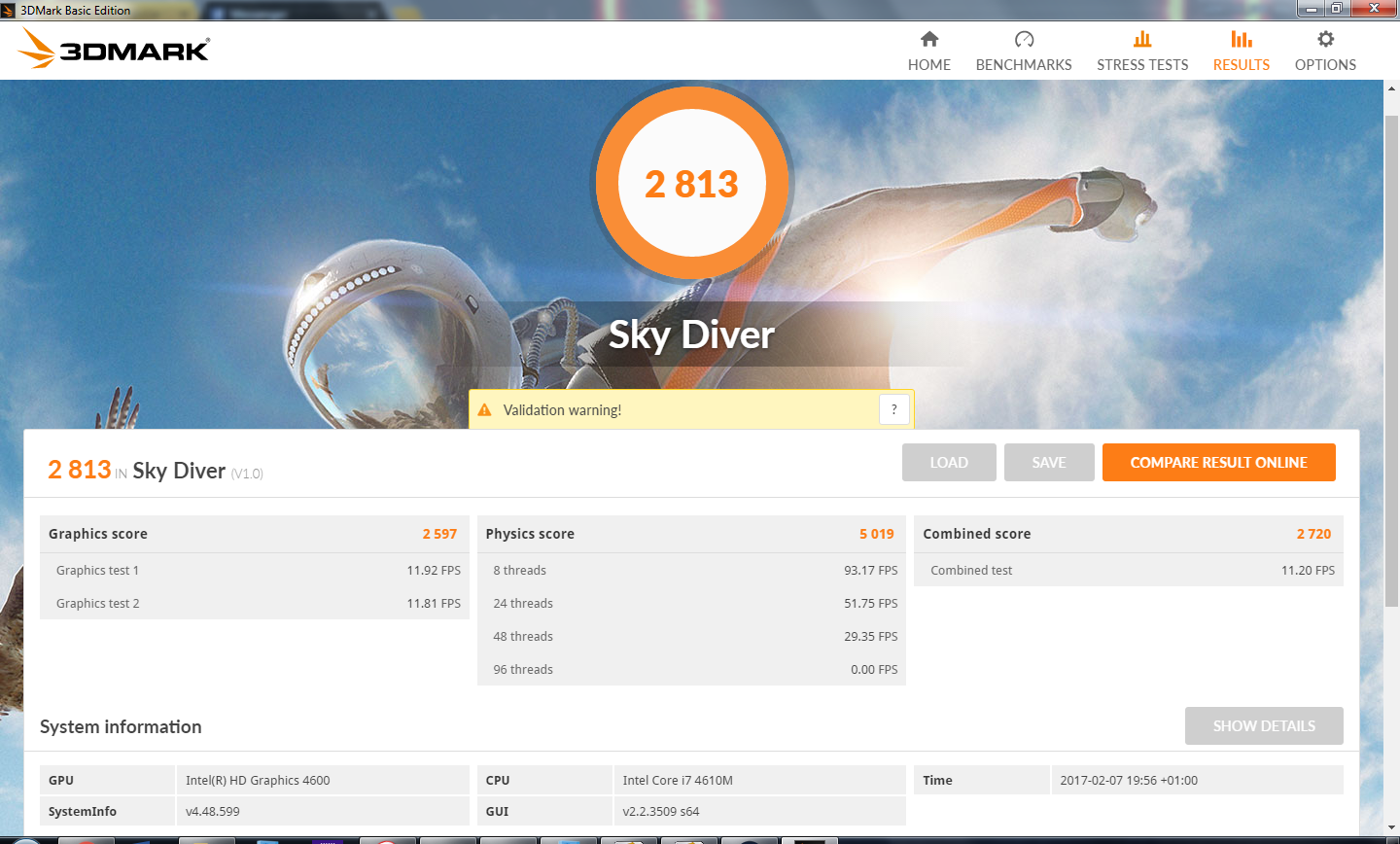This screenshot has width=1400, height=844.
Task: Select the Results navigation item
Action: [1242, 51]
